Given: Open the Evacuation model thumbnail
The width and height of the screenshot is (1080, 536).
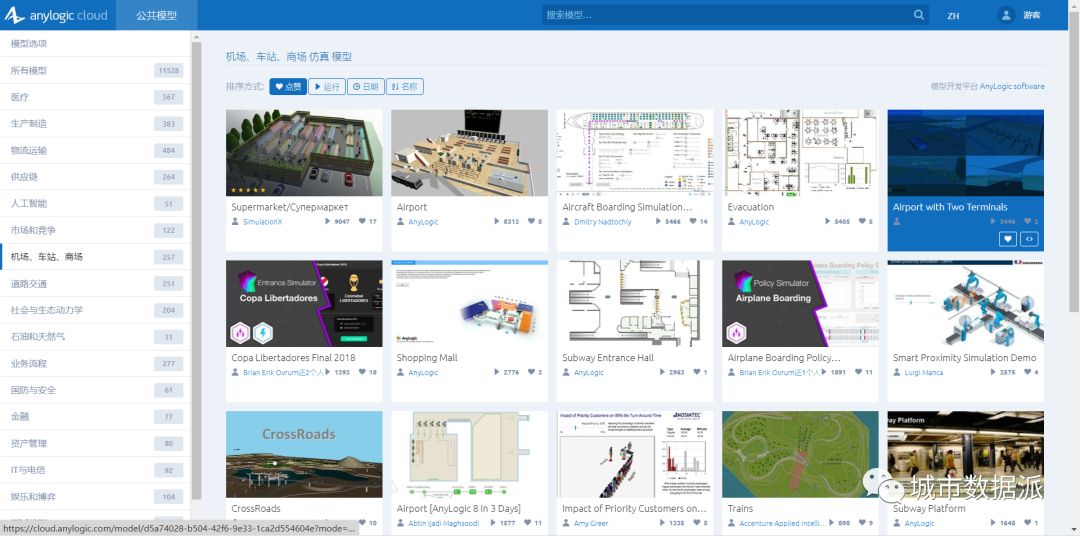Looking at the screenshot, I should point(800,153).
